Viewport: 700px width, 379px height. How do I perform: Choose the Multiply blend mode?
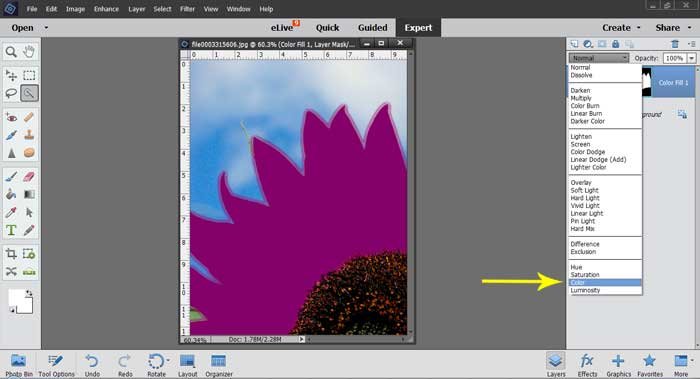tap(581, 98)
